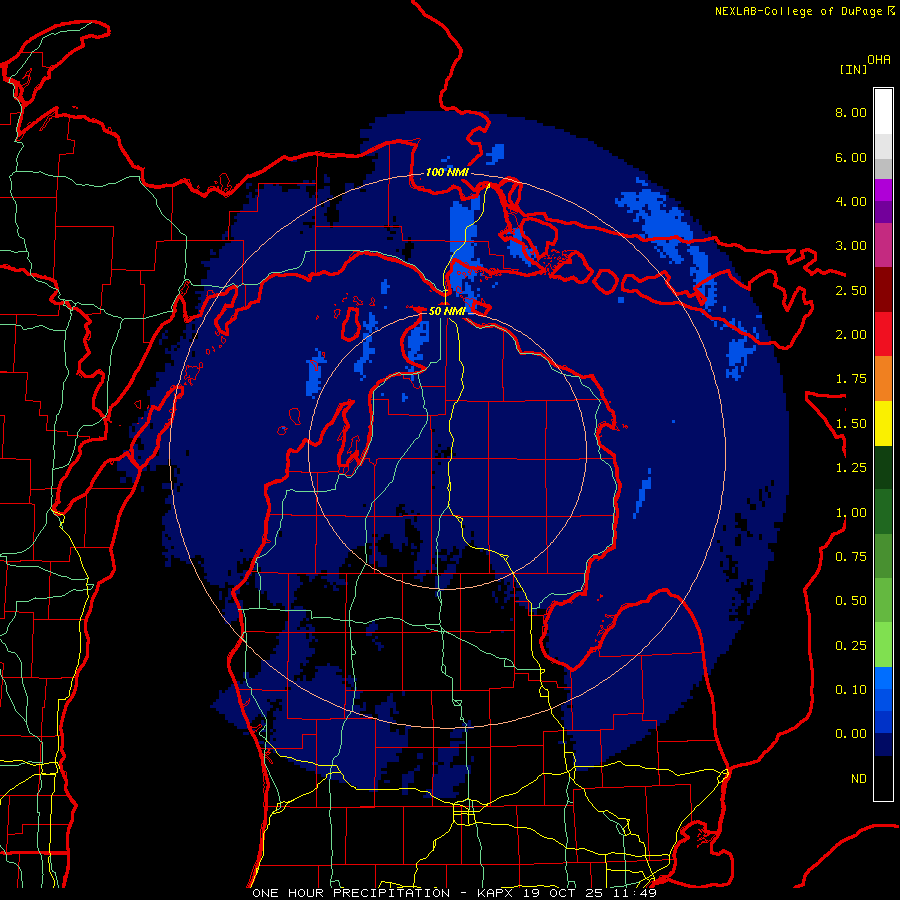Click the black ND legend swatch
This screenshot has height=900, width=900.
(883, 778)
